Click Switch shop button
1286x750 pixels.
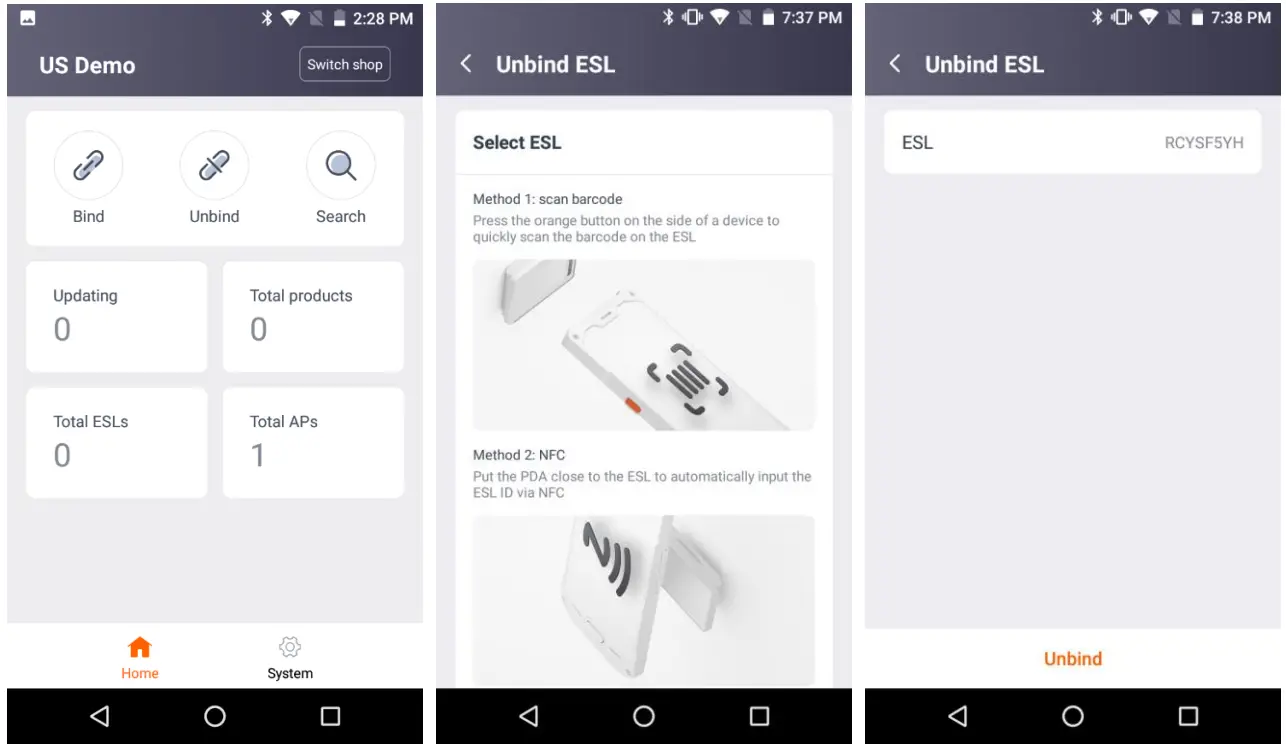pos(345,64)
